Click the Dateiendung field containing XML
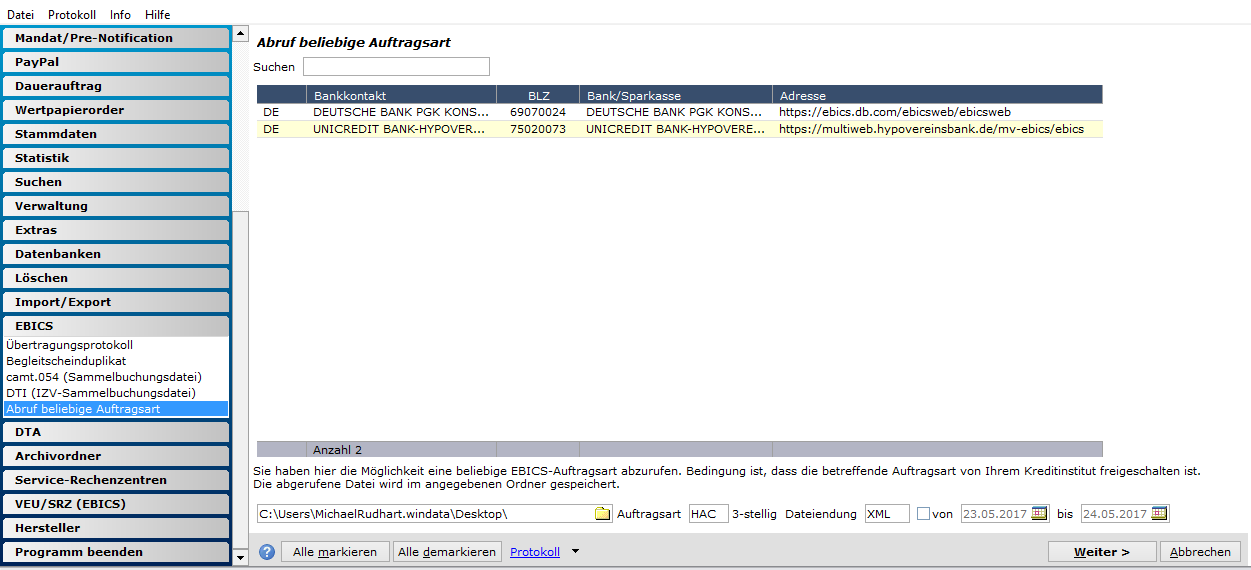The image size is (1251, 570). pos(887,514)
